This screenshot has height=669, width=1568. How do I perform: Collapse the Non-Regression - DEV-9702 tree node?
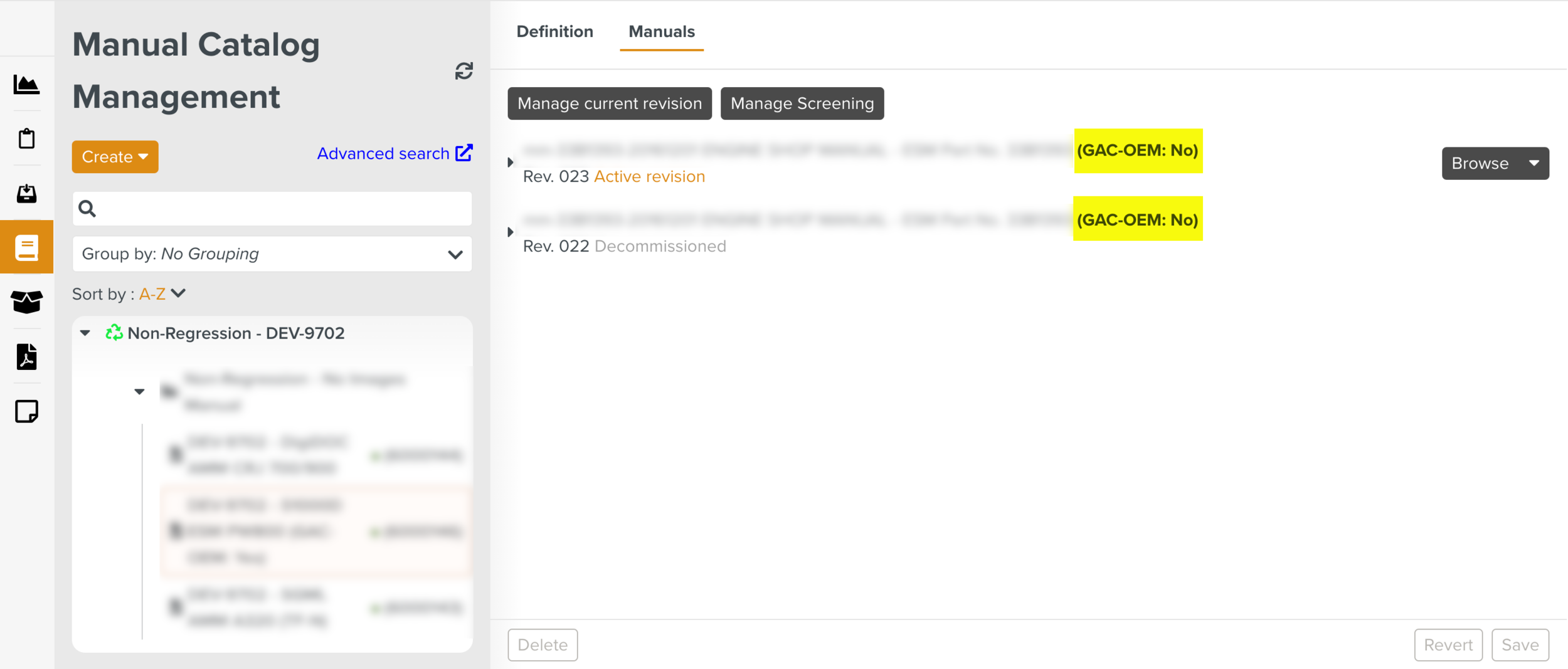pos(85,333)
